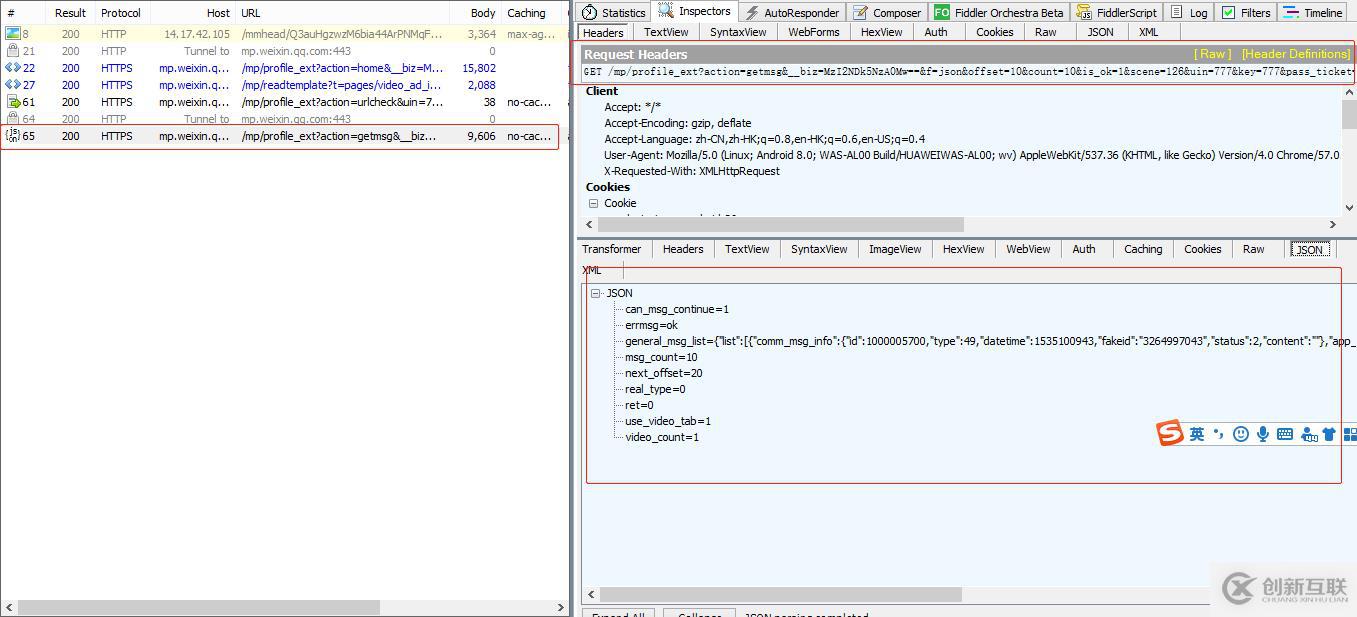Click the Sogou microphone voice input icon
1357x617 pixels.
tap(1263, 434)
